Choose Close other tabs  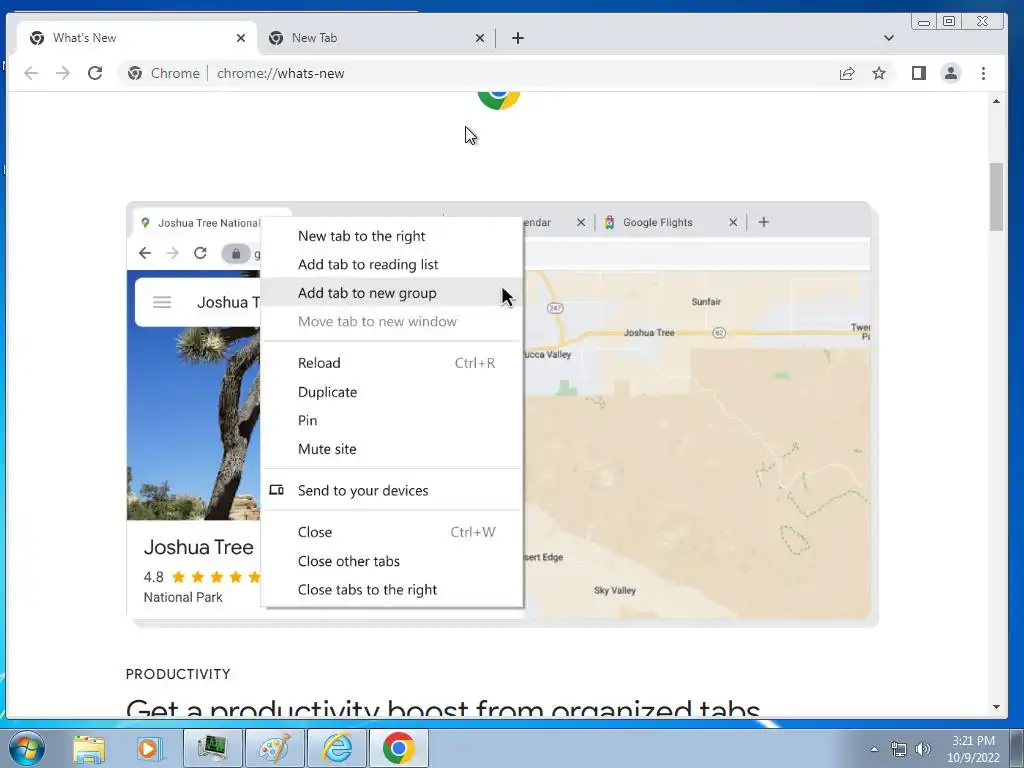(x=392, y=561)
